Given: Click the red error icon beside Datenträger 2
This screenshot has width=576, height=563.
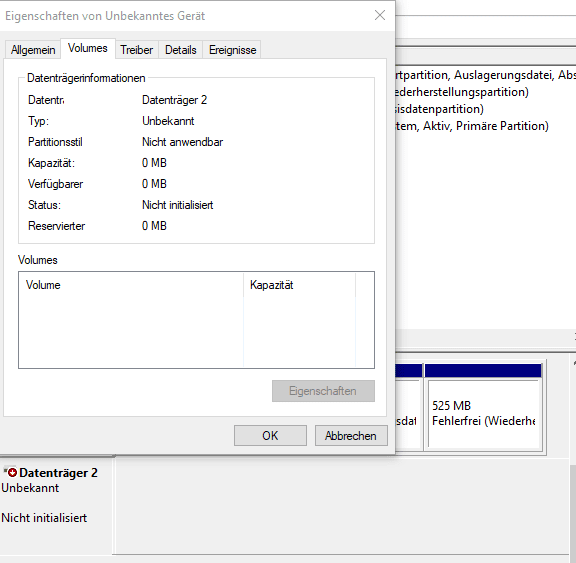Looking at the screenshot, I should click(12, 472).
